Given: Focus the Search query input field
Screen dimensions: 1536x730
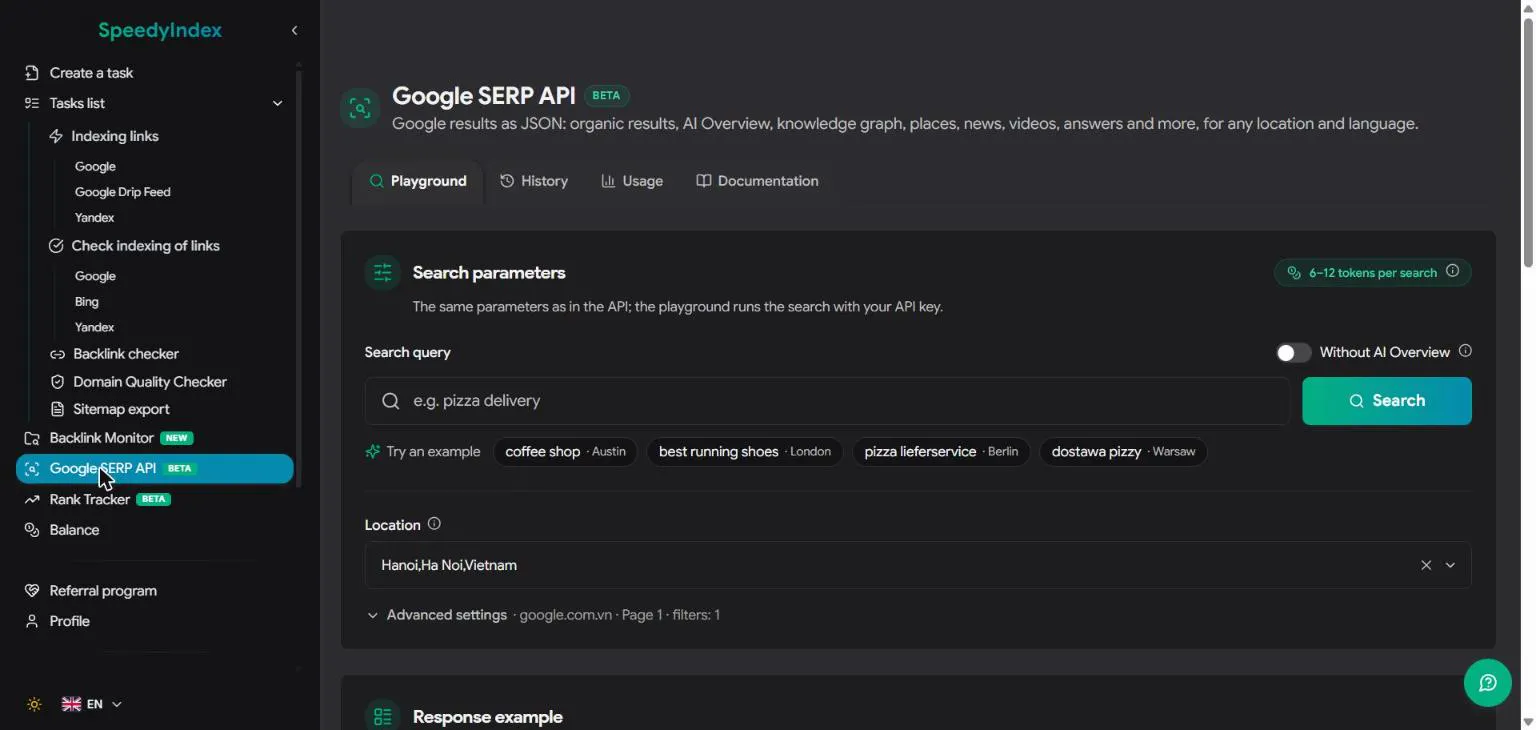Looking at the screenshot, I should click(828, 401).
